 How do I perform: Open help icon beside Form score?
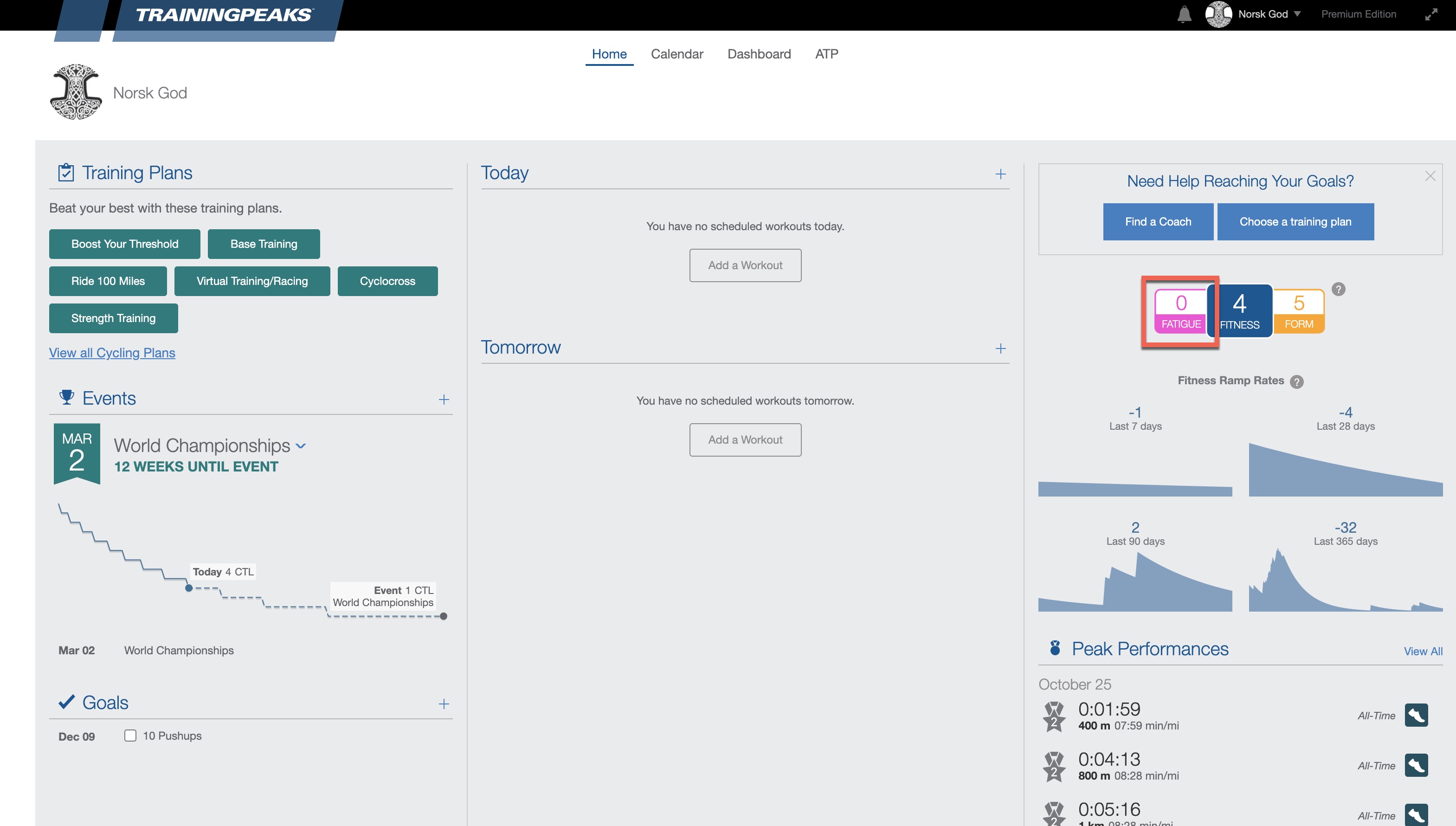[x=1338, y=289]
